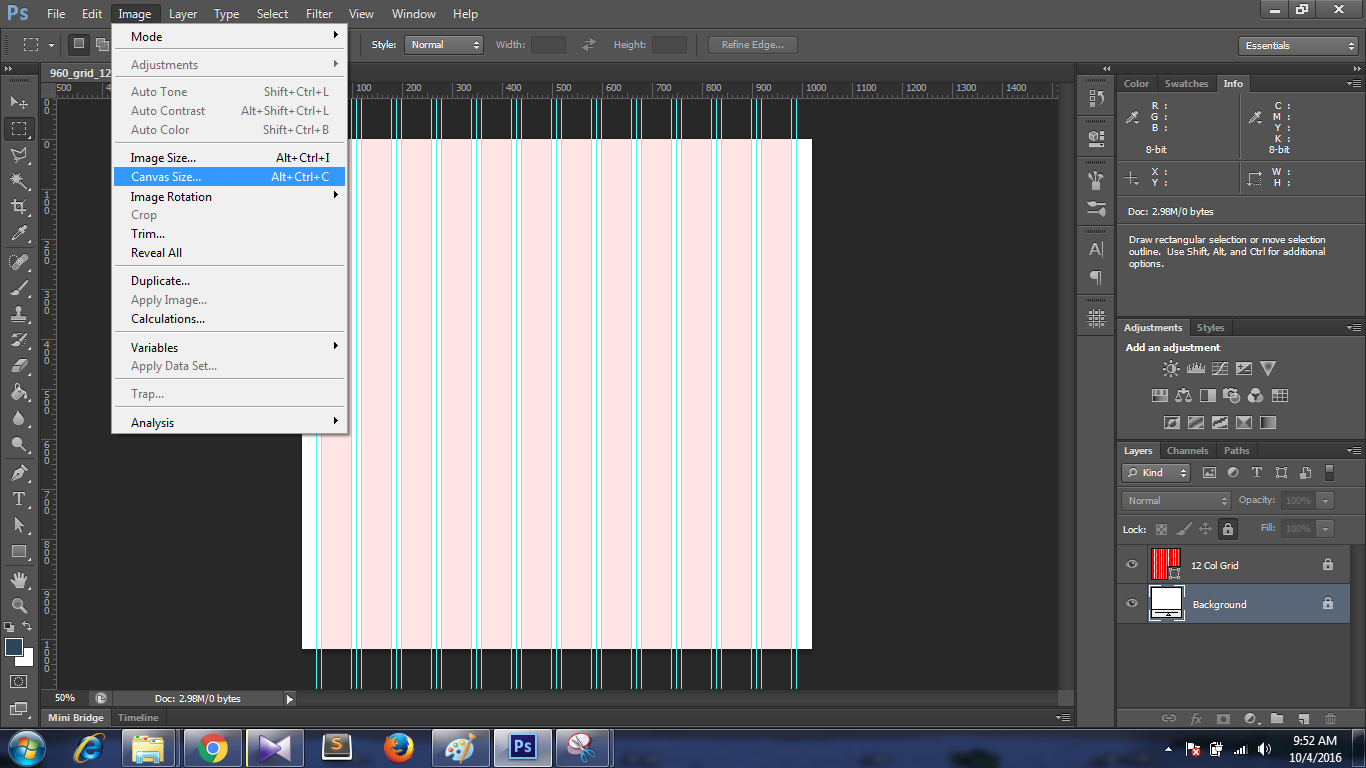Unlock the Background layer padlock
Viewport: 1366px width, 768px height.
click(1328, 604)
